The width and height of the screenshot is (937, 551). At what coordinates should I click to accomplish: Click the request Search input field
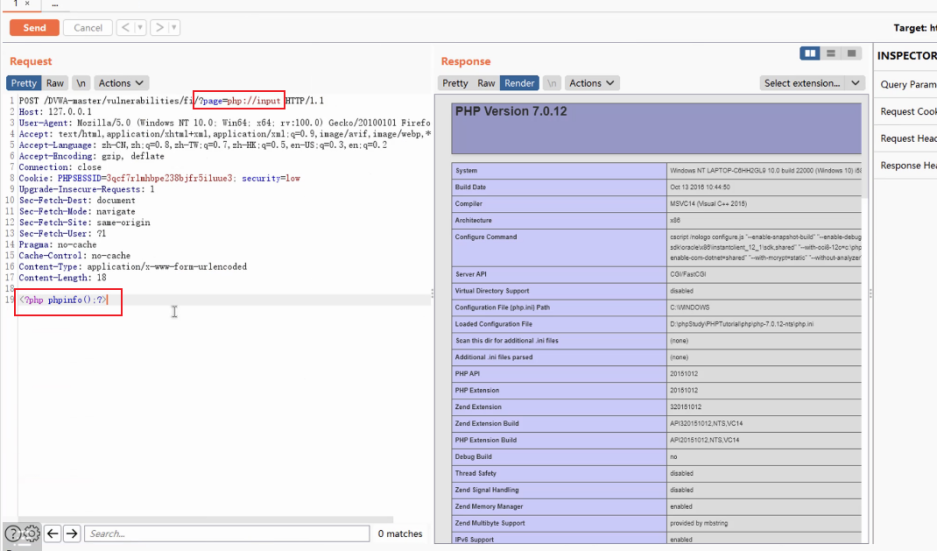click(x=227, y=534)
